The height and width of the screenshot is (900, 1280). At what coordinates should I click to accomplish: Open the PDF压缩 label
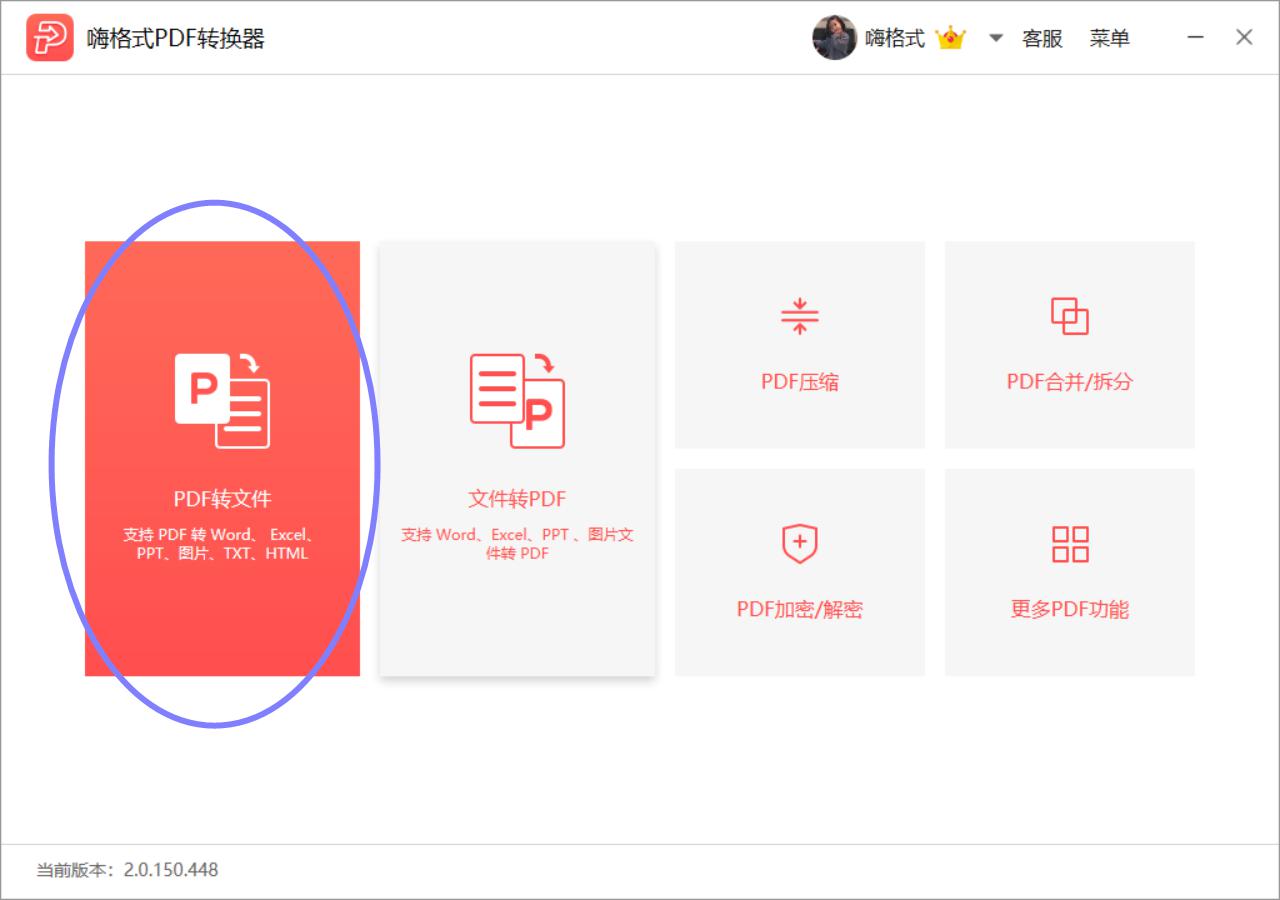(x=800, y=382)
